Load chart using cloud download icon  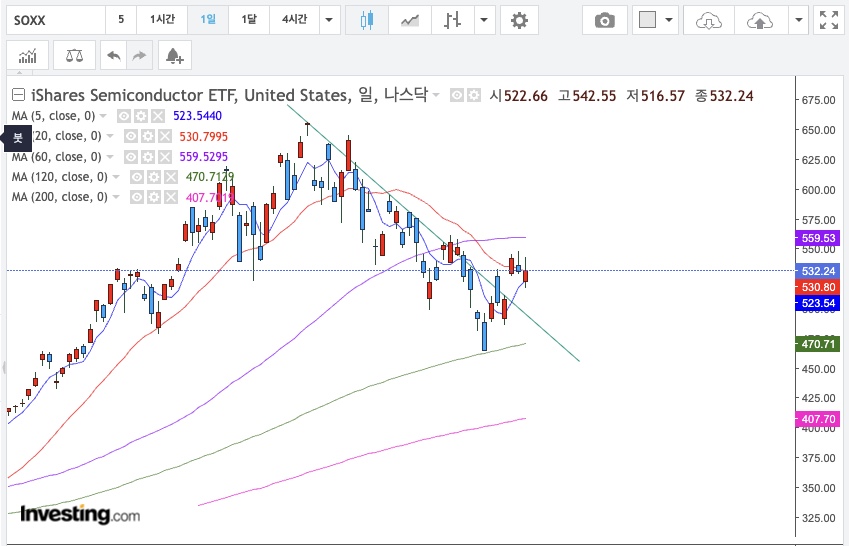click(x=709, y=21)
